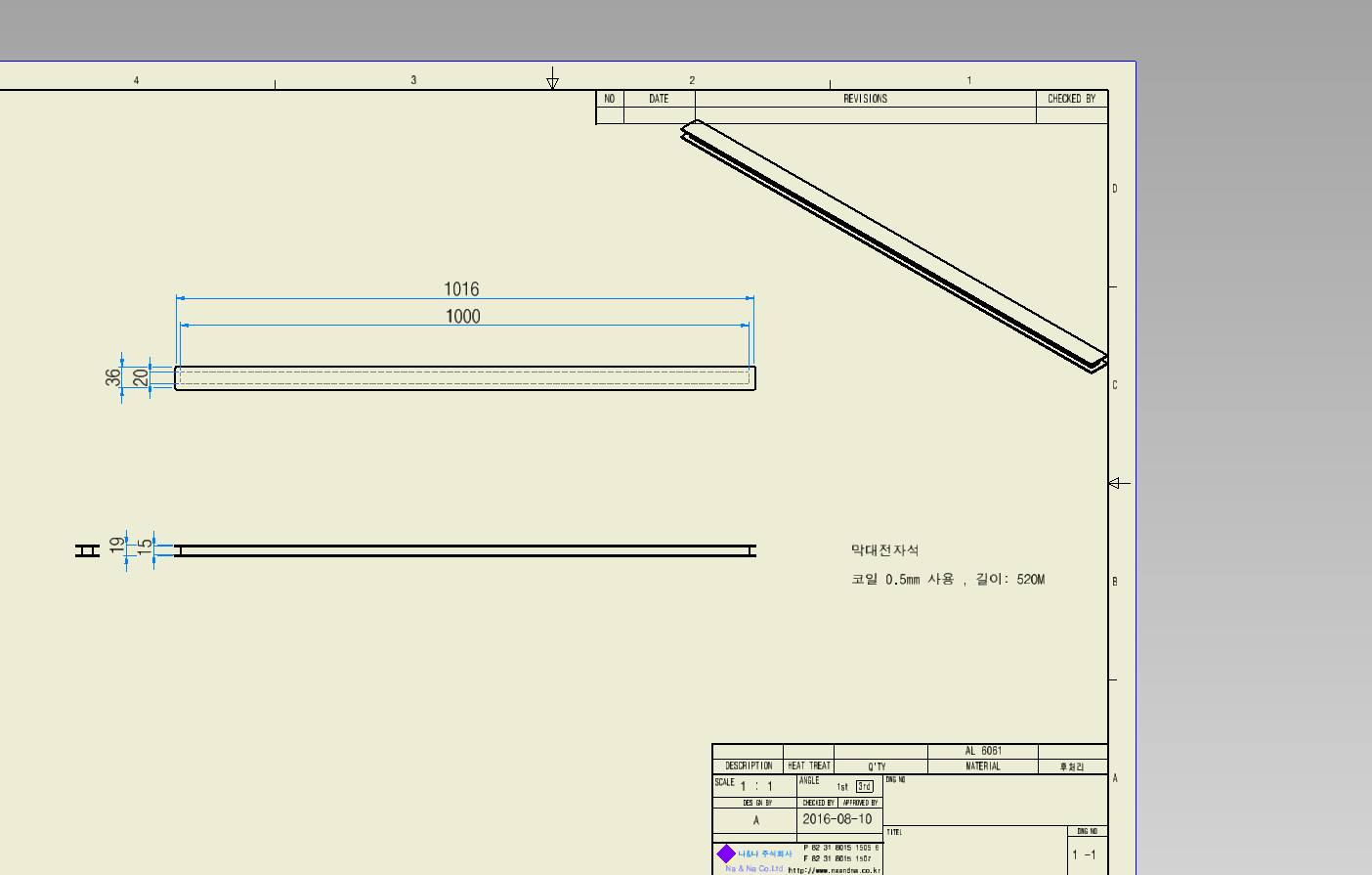Image resolution: width=1372 pixels, height=875 pixels.
Task: Select the 막대전자석 note text
Action: pyautogui.click(x=884, y=550)
